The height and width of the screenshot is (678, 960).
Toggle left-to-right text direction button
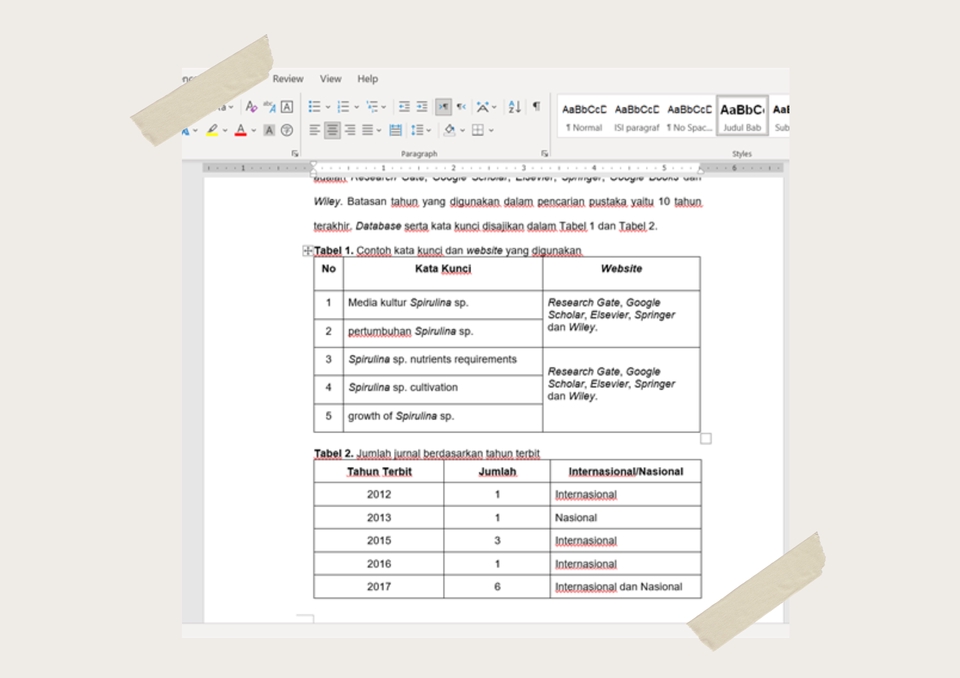tap(442, 106)
